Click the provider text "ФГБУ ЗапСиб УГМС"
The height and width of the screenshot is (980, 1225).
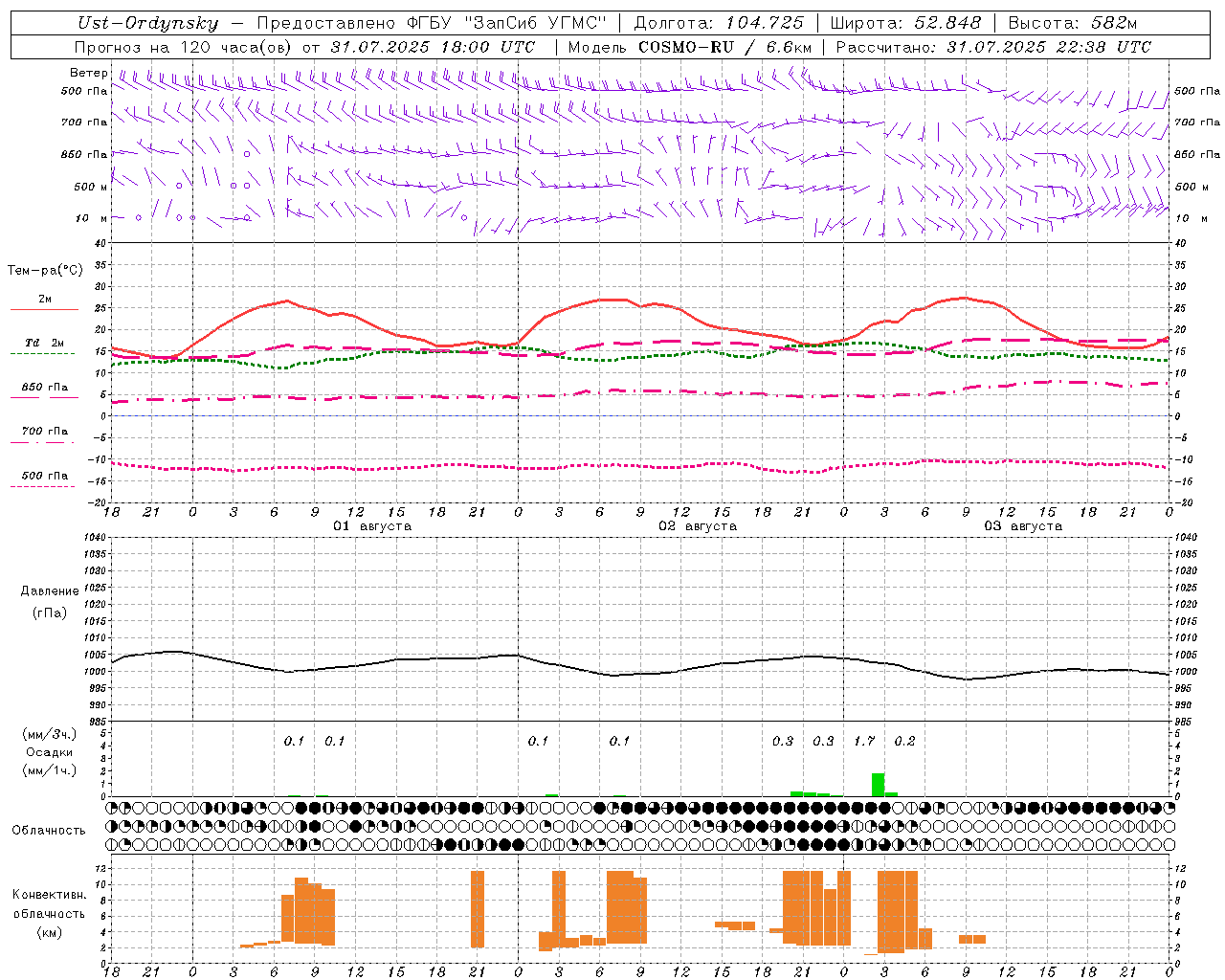[x=505, y=23]
